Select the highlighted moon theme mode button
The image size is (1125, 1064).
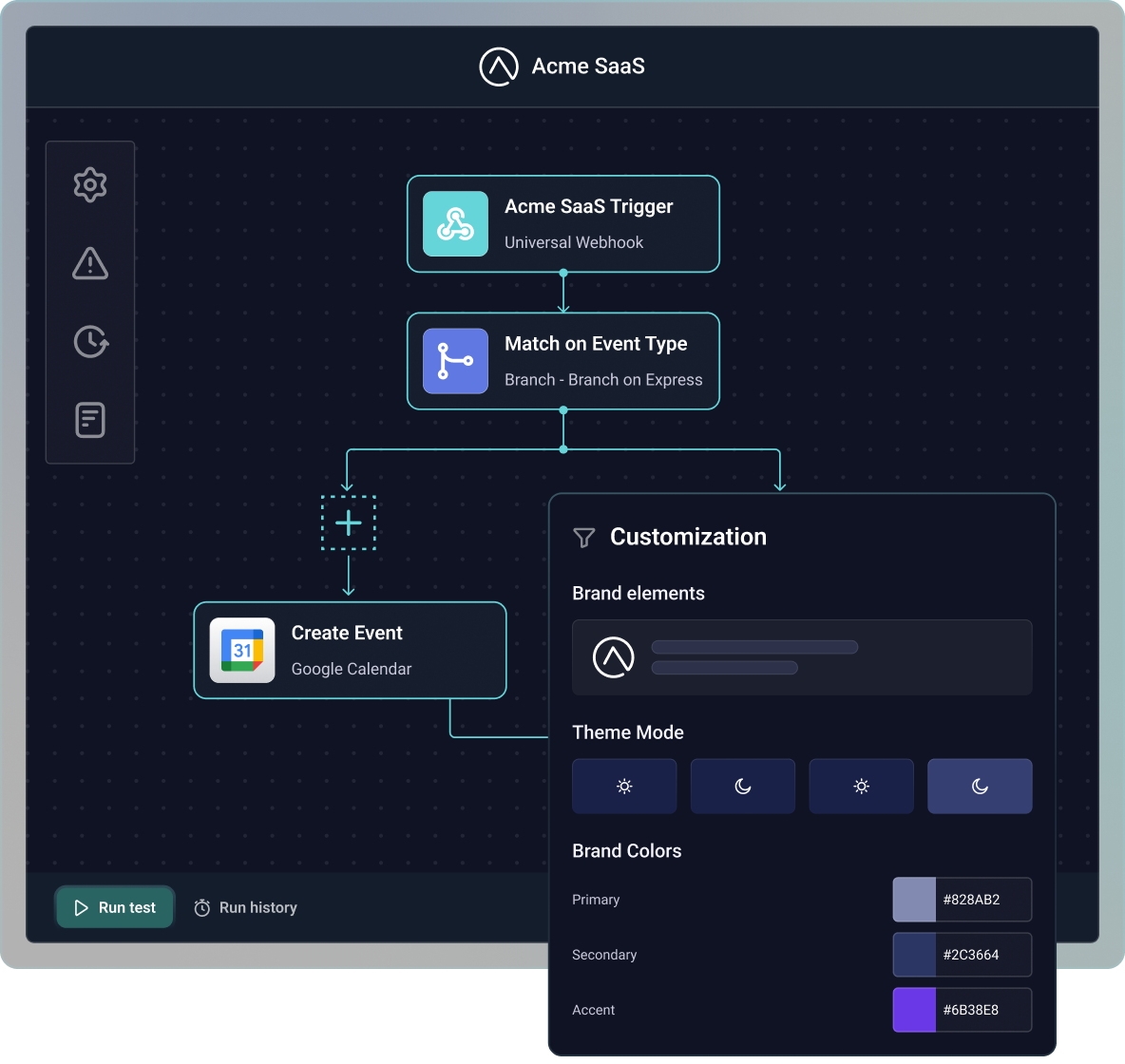[980, 787]
